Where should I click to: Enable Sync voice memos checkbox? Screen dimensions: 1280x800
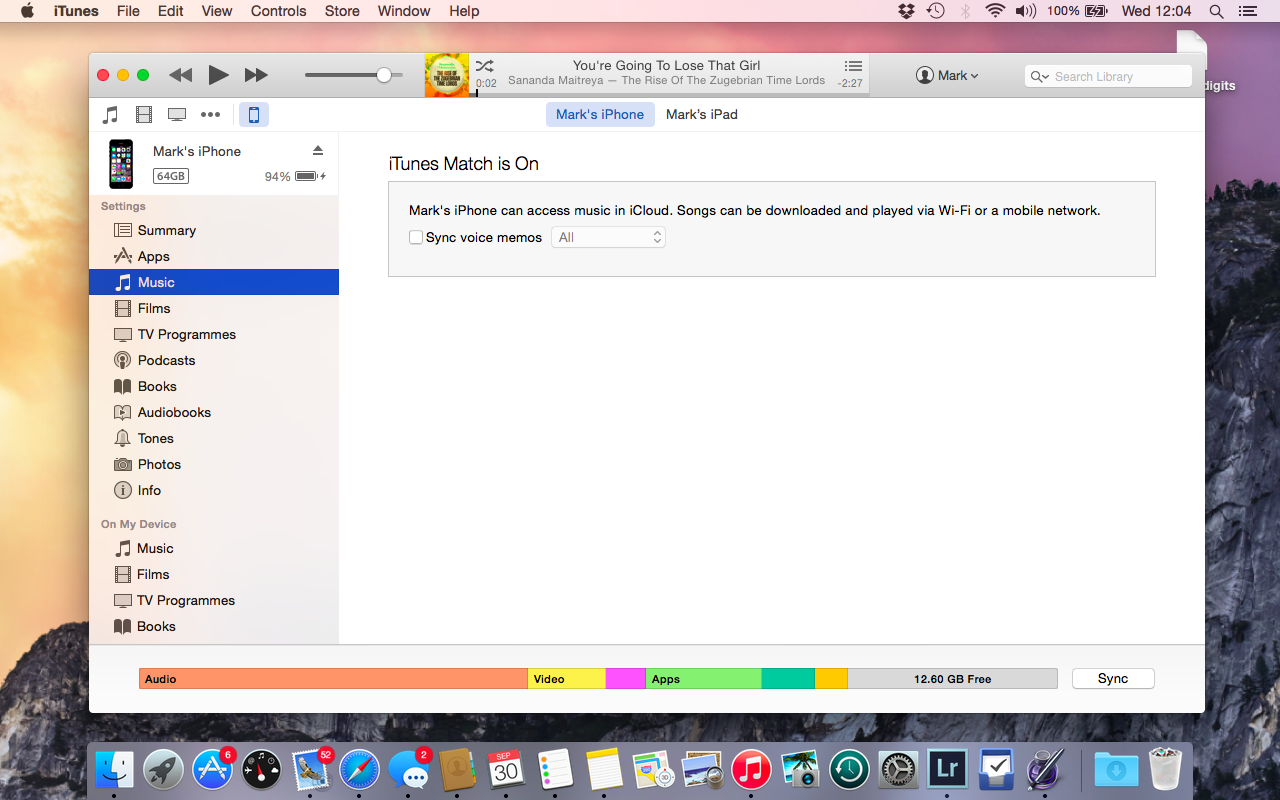point(416,237)
